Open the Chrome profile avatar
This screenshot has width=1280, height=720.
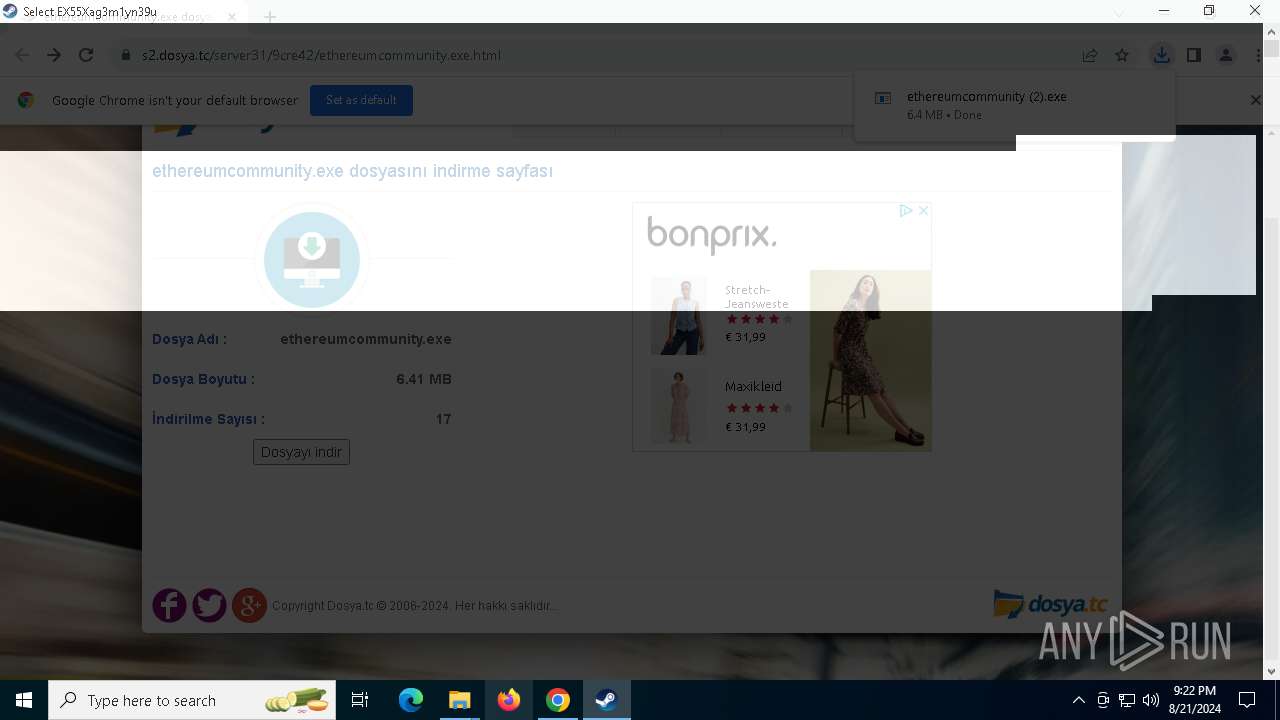(1226, 56)
